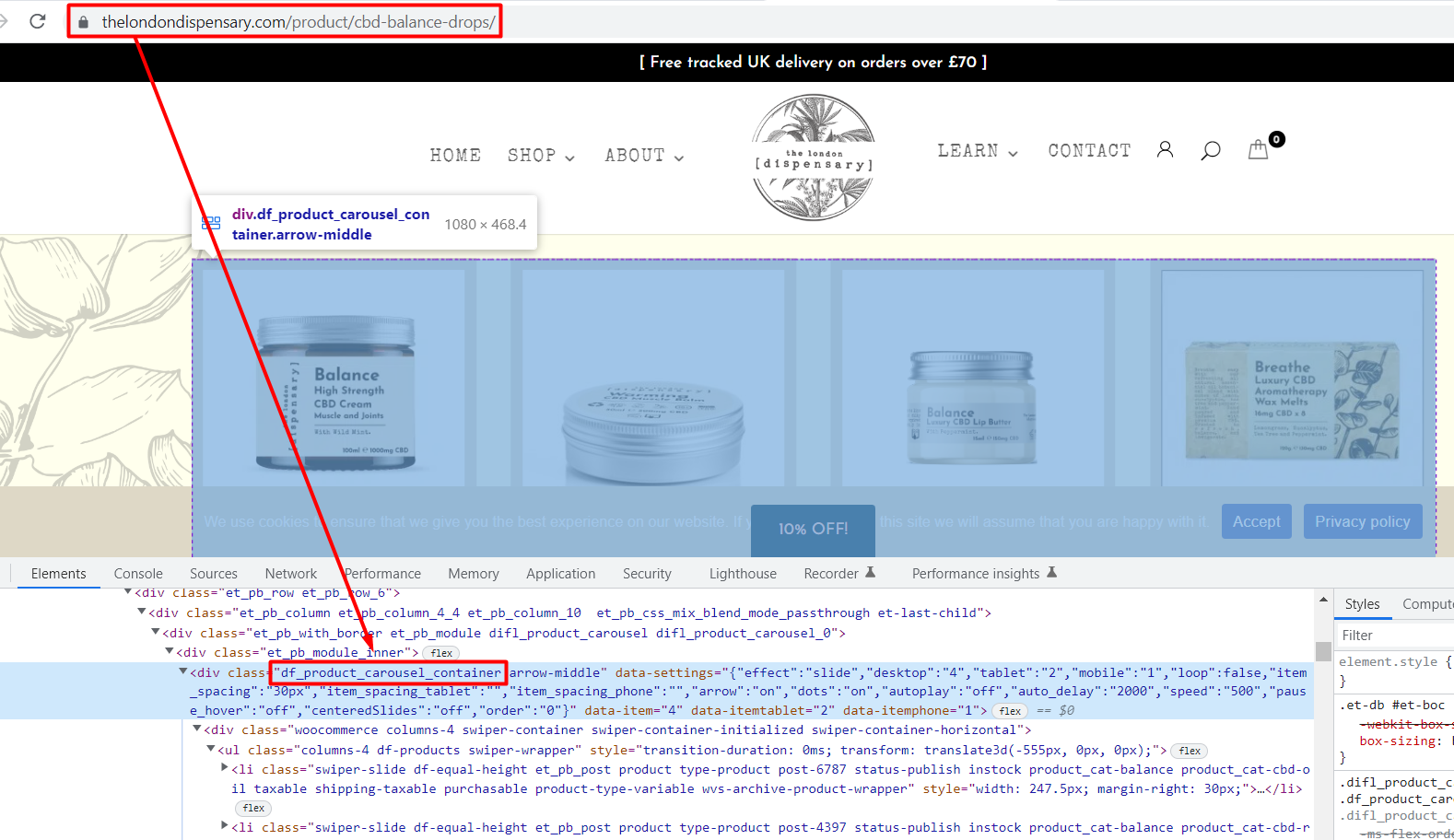The width and height of the screenshot is (1454, 840).
Task: Switch to the Lighthouse tab
Action: tap(743, 574)
